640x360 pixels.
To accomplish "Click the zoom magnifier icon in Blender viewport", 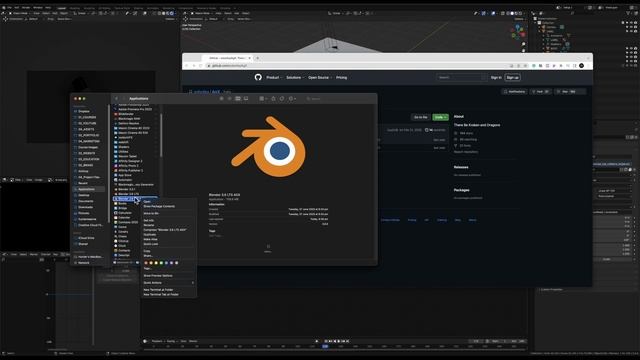I will 523,44.
